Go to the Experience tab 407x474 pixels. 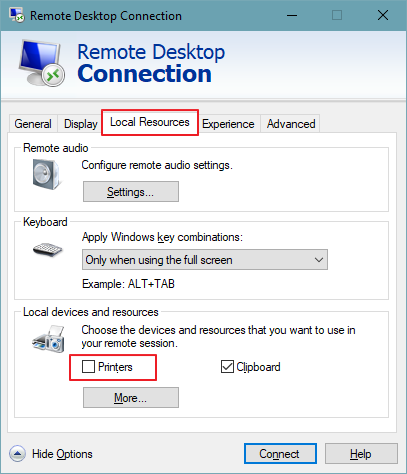(x=228, y=124)
